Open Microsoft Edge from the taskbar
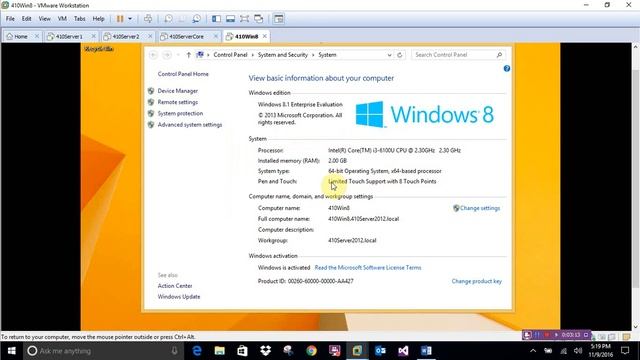Screen dimensions: 640x360 coord(197,351)
